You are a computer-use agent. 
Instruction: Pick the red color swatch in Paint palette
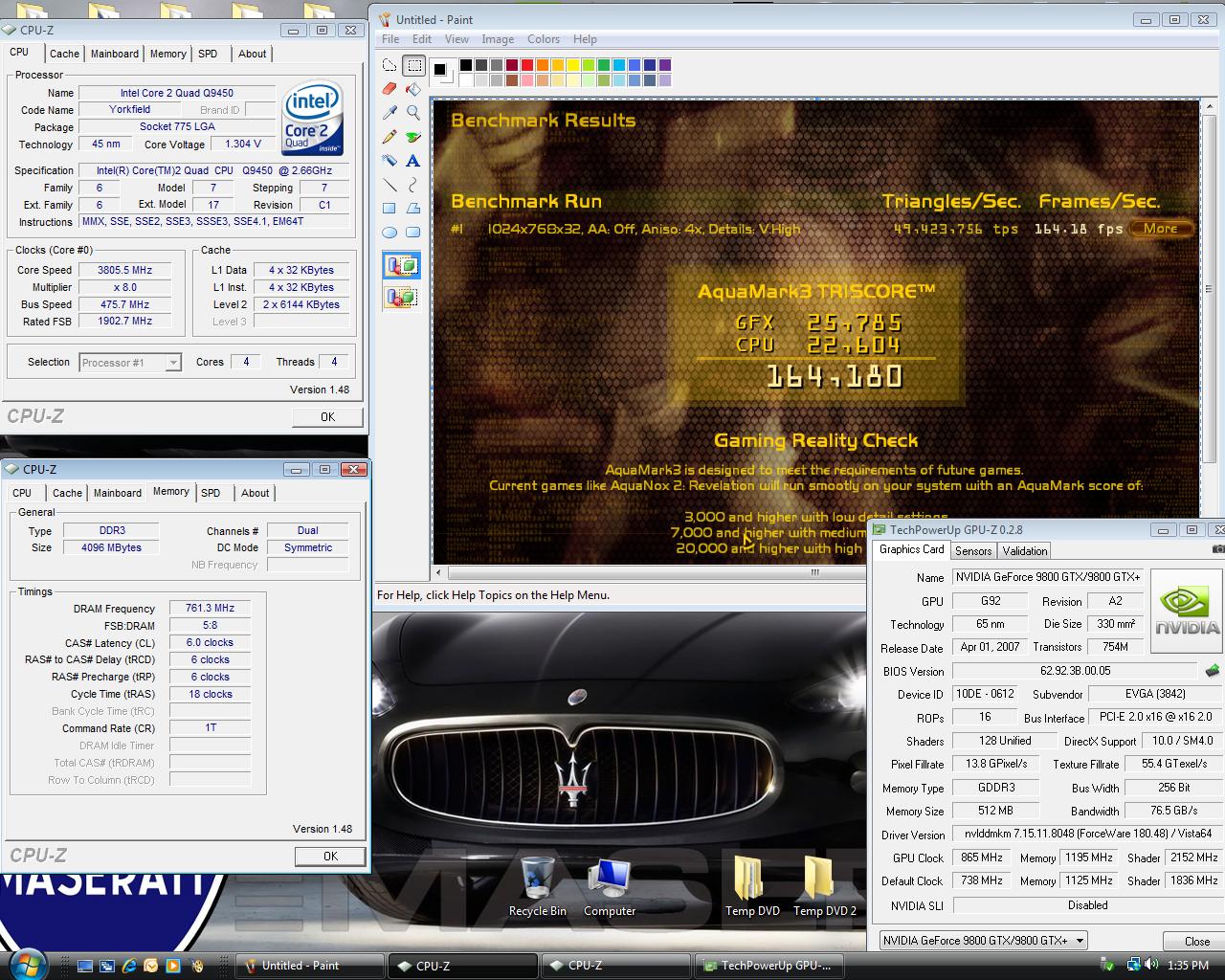coord(527,65)
